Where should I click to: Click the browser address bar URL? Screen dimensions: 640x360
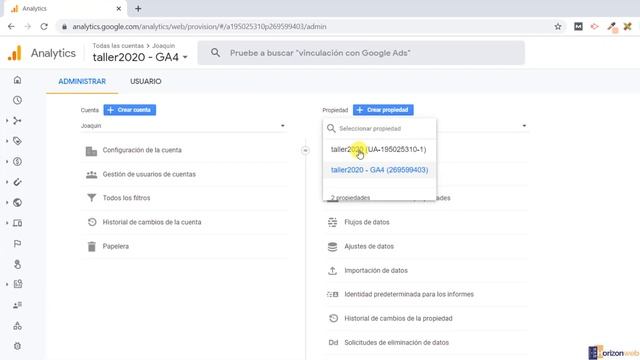[199, 27]
